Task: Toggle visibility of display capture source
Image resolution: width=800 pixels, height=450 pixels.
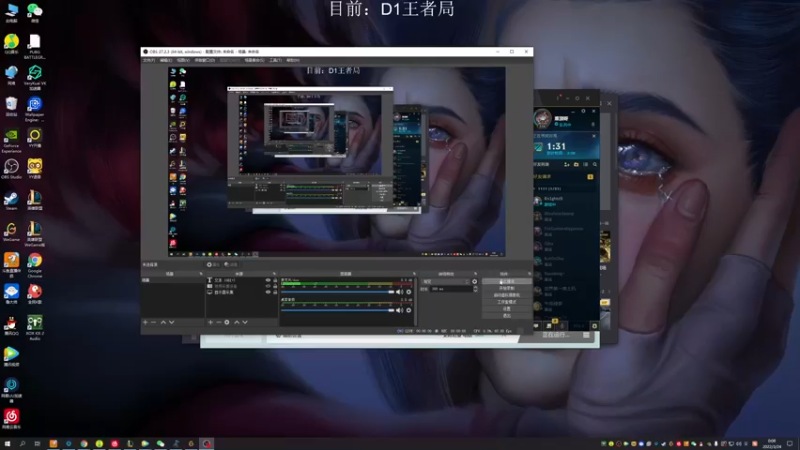Action: point(268,292)
